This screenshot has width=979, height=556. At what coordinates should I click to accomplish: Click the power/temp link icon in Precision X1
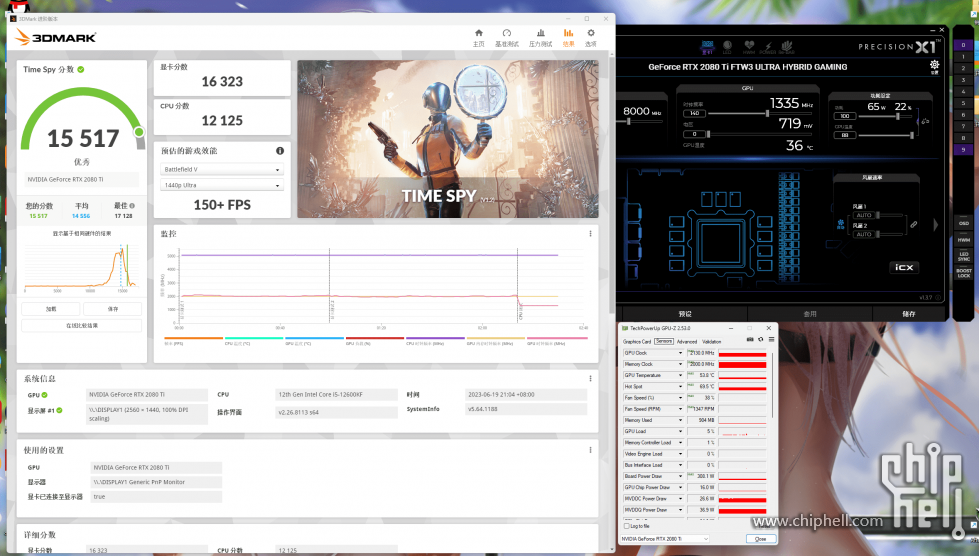(x=925, y=121)
